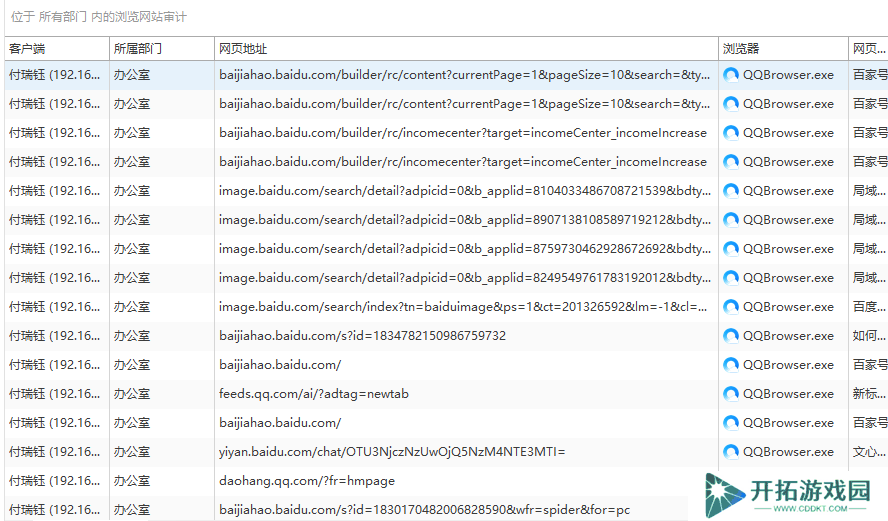
Task: Click the browser icon in the applid=8249549761783192012 row
Action: (x=731, y=278)
